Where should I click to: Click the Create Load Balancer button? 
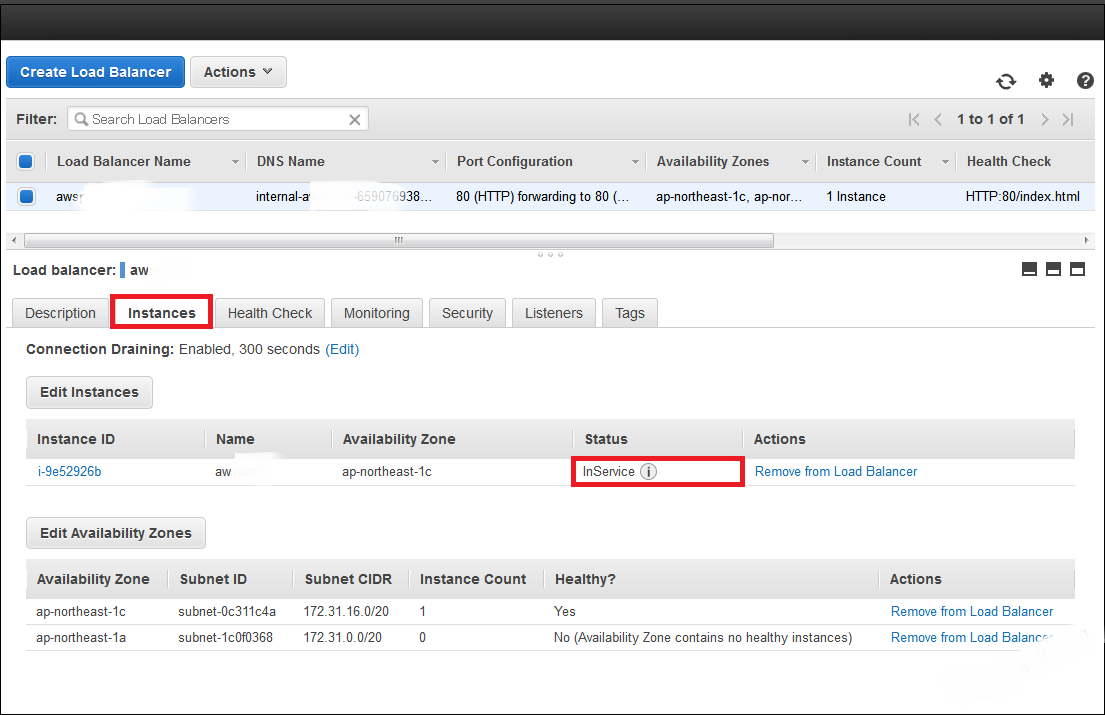tap(95, 72)
